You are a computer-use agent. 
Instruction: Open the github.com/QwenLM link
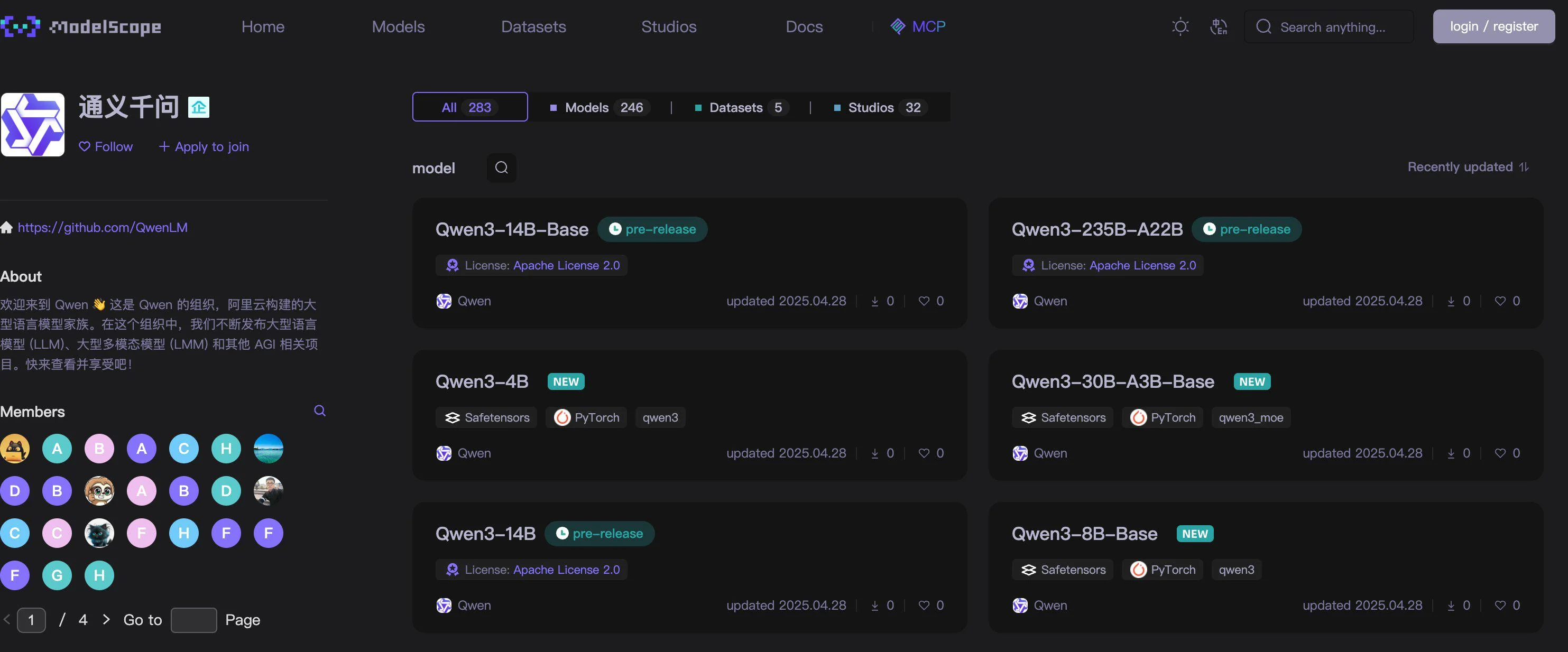coord(102,228)
